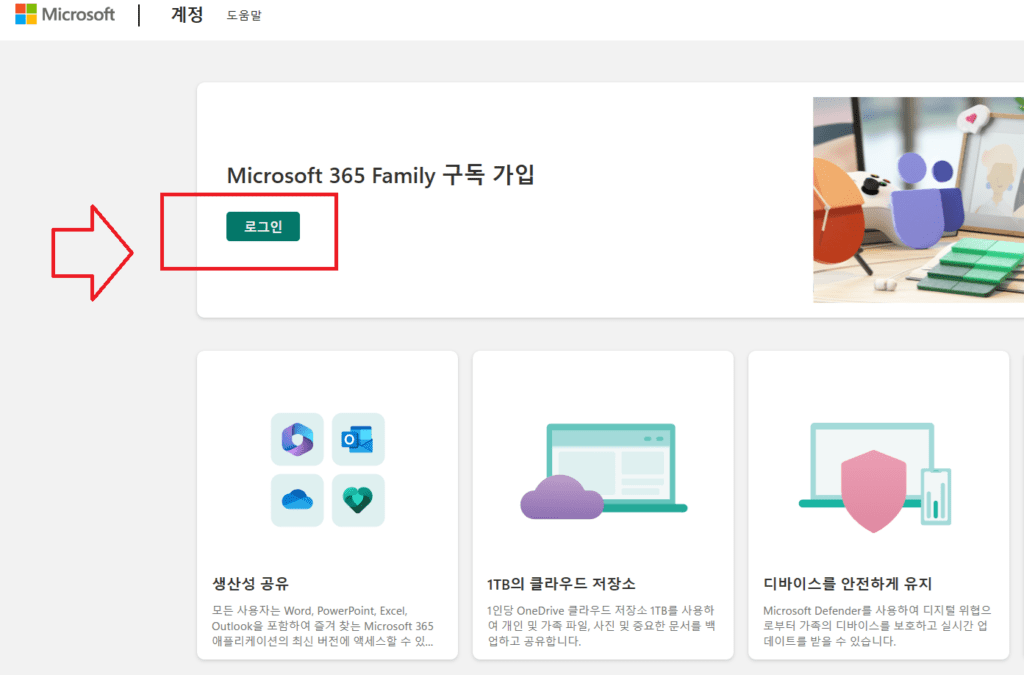Click the OneDrive cloud app icon
This screenshot has width=1024, height=675.
[x=297, y=500]
